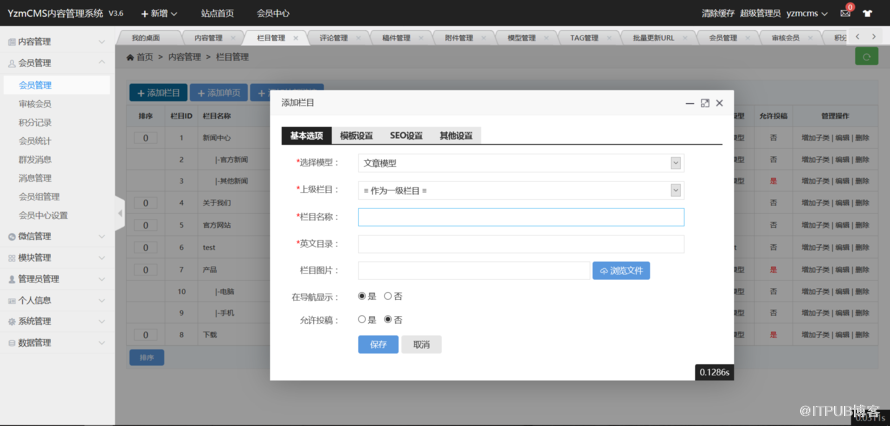Click 管理员管理 sidebar menu icon
This screenshot has width=890, height=426.
click(x=12, y=279)
